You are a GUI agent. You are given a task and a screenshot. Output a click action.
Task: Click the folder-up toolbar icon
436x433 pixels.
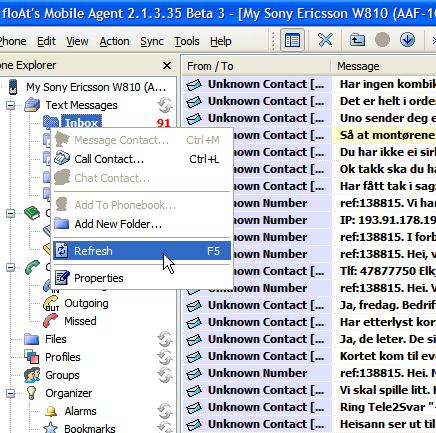pyautogui.click(x=357, y=40)
